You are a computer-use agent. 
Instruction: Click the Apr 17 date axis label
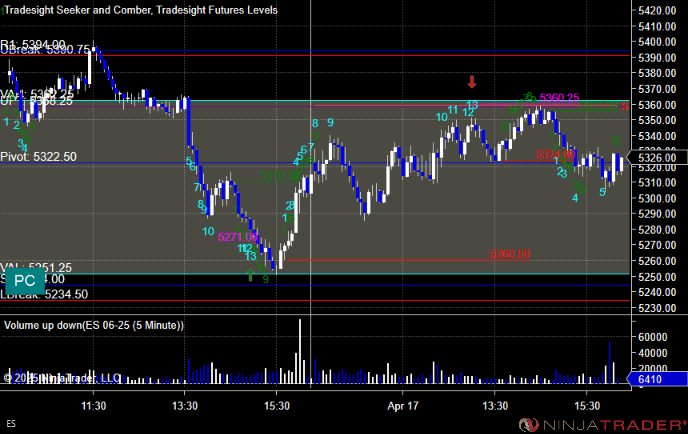[x=403, y=406]
